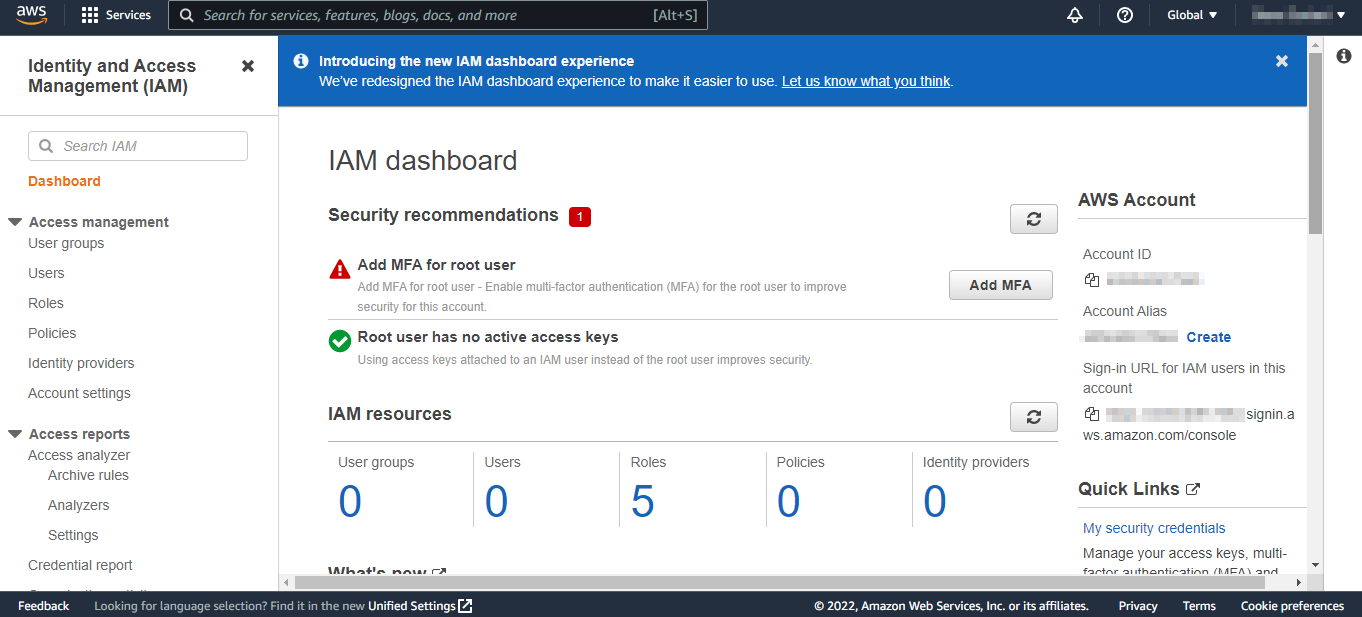Open My security credentials link
The width and height of the screenshot is (1362, 617).
click(1154, 528)
